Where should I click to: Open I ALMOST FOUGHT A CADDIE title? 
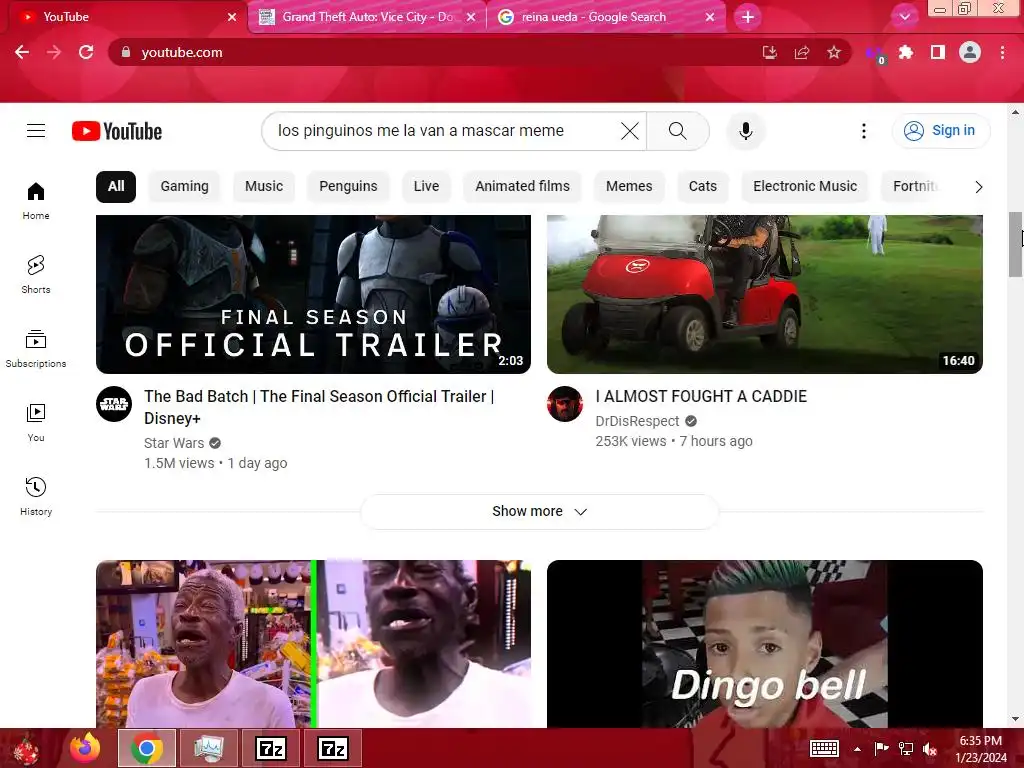(701, 396)
